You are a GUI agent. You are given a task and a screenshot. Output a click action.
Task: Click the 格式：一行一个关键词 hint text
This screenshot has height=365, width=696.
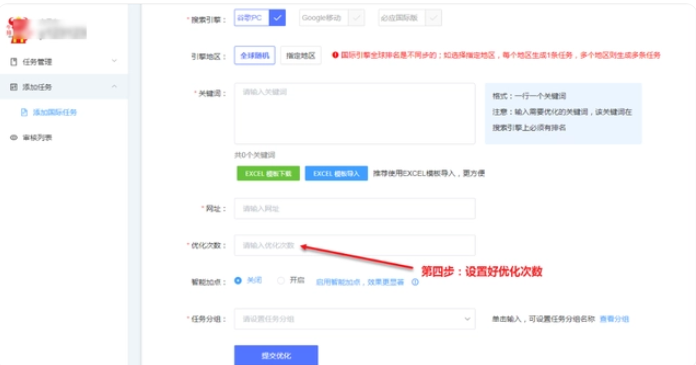529,96
